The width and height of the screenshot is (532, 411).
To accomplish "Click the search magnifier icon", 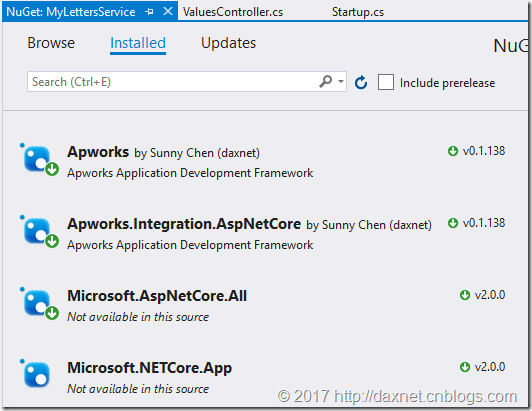I will 326,81.
